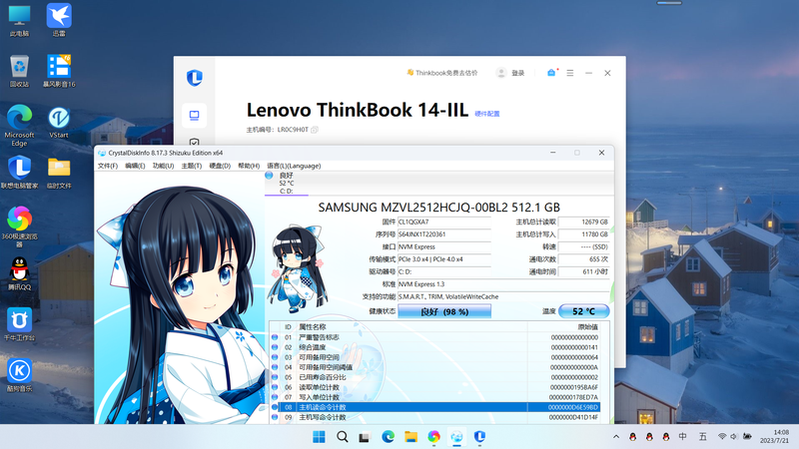The image size is (799, 449).
Task: Open the 语言(Language) menu
Action: pyautogui.click(x=294, y=166)
